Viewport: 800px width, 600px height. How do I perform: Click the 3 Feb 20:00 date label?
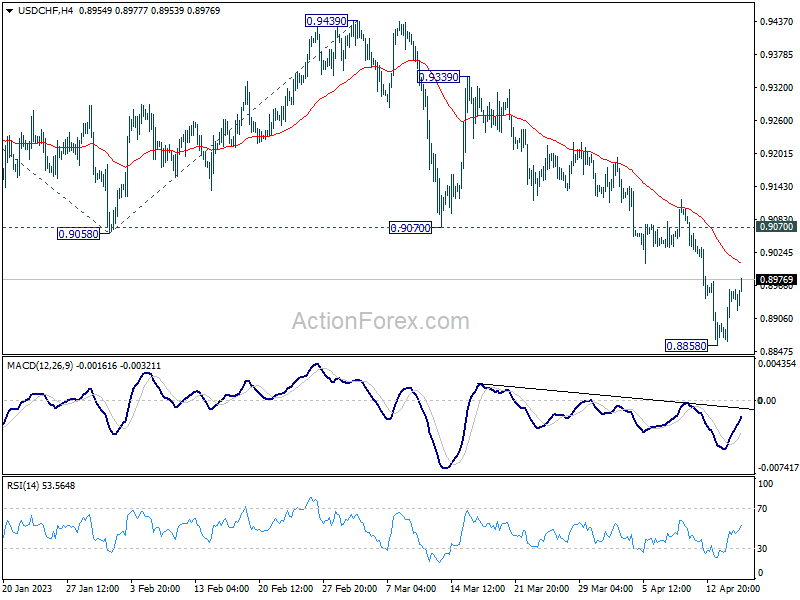[x=155, y=588]
